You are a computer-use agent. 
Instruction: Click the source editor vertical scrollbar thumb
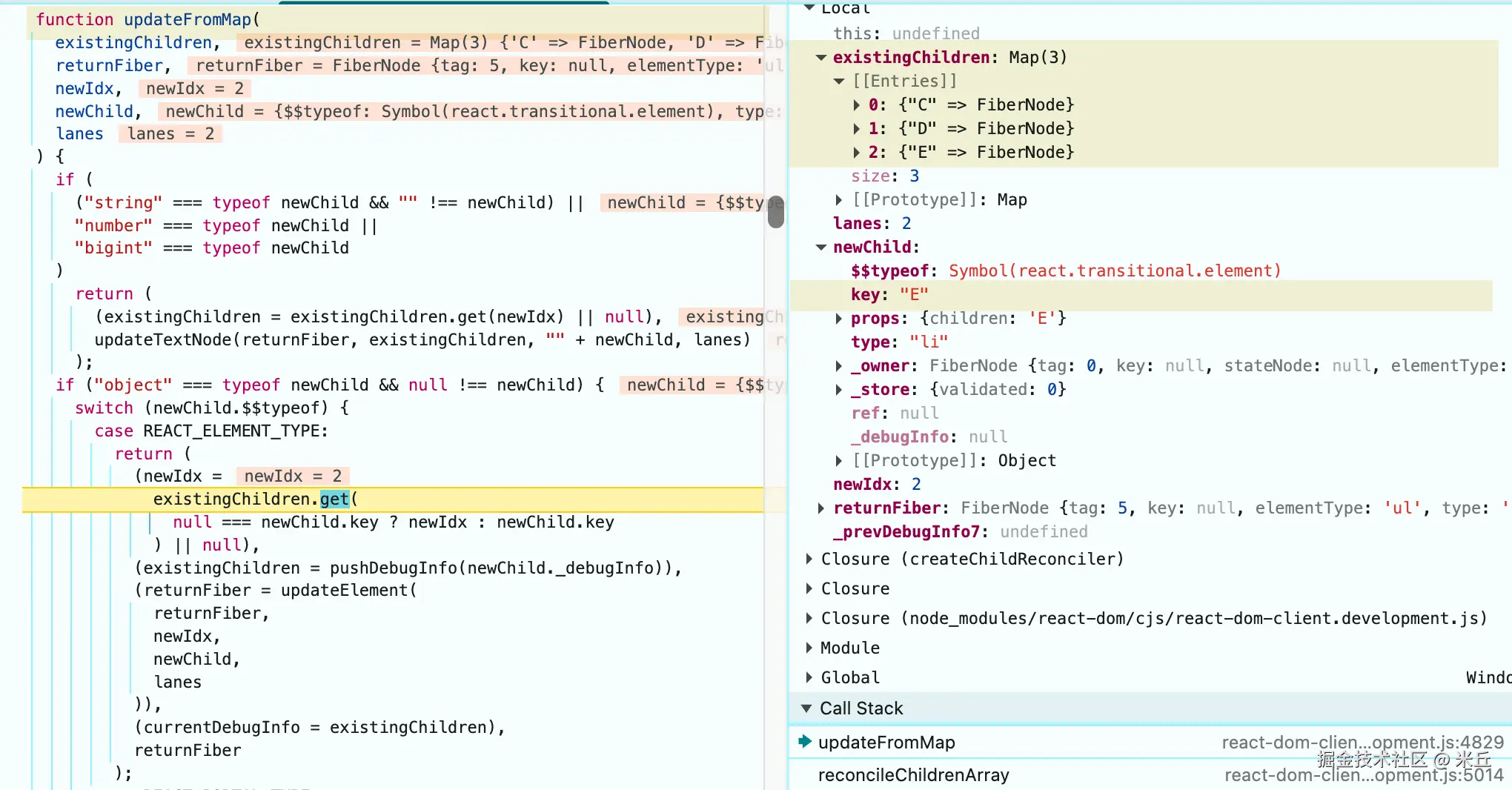(775, 212)
